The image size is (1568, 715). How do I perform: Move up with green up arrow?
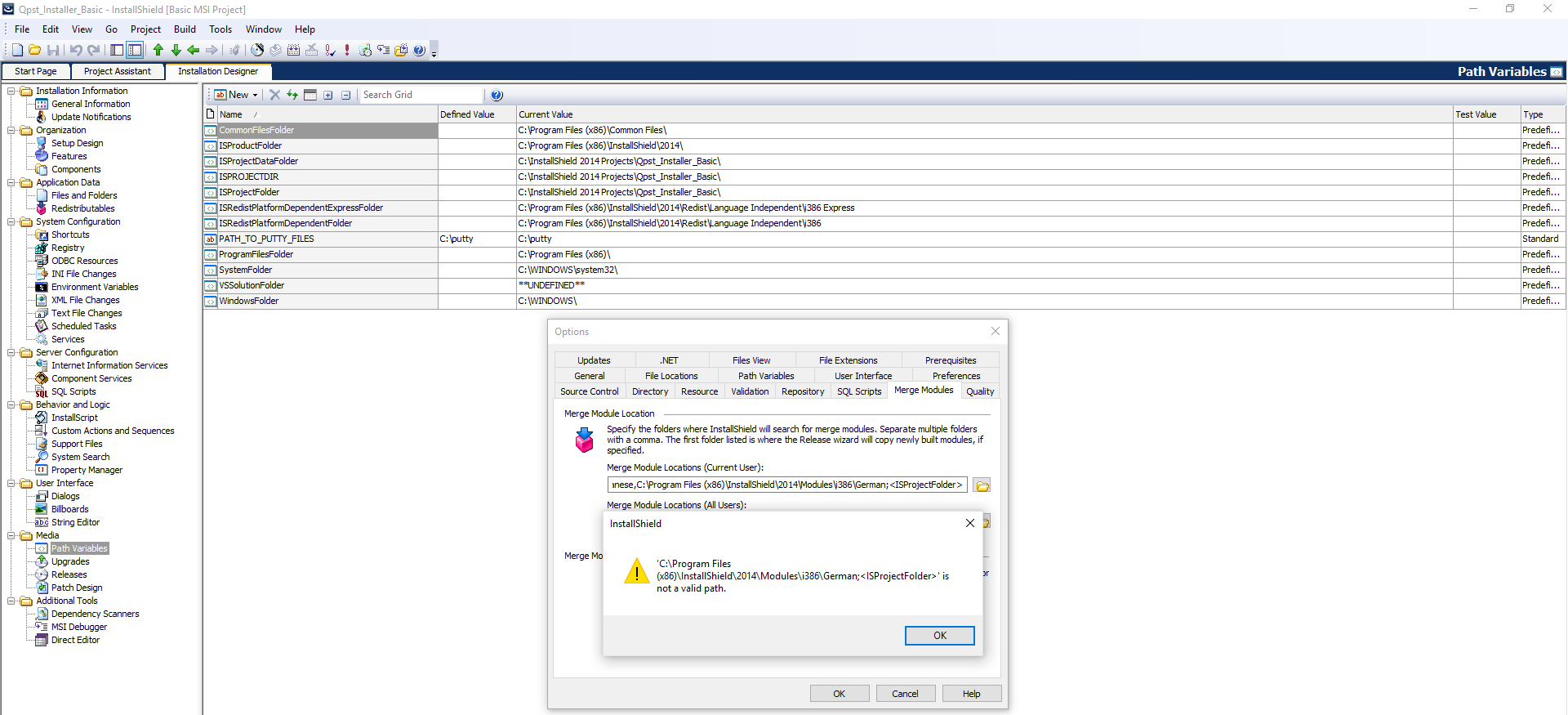(158, 50)
